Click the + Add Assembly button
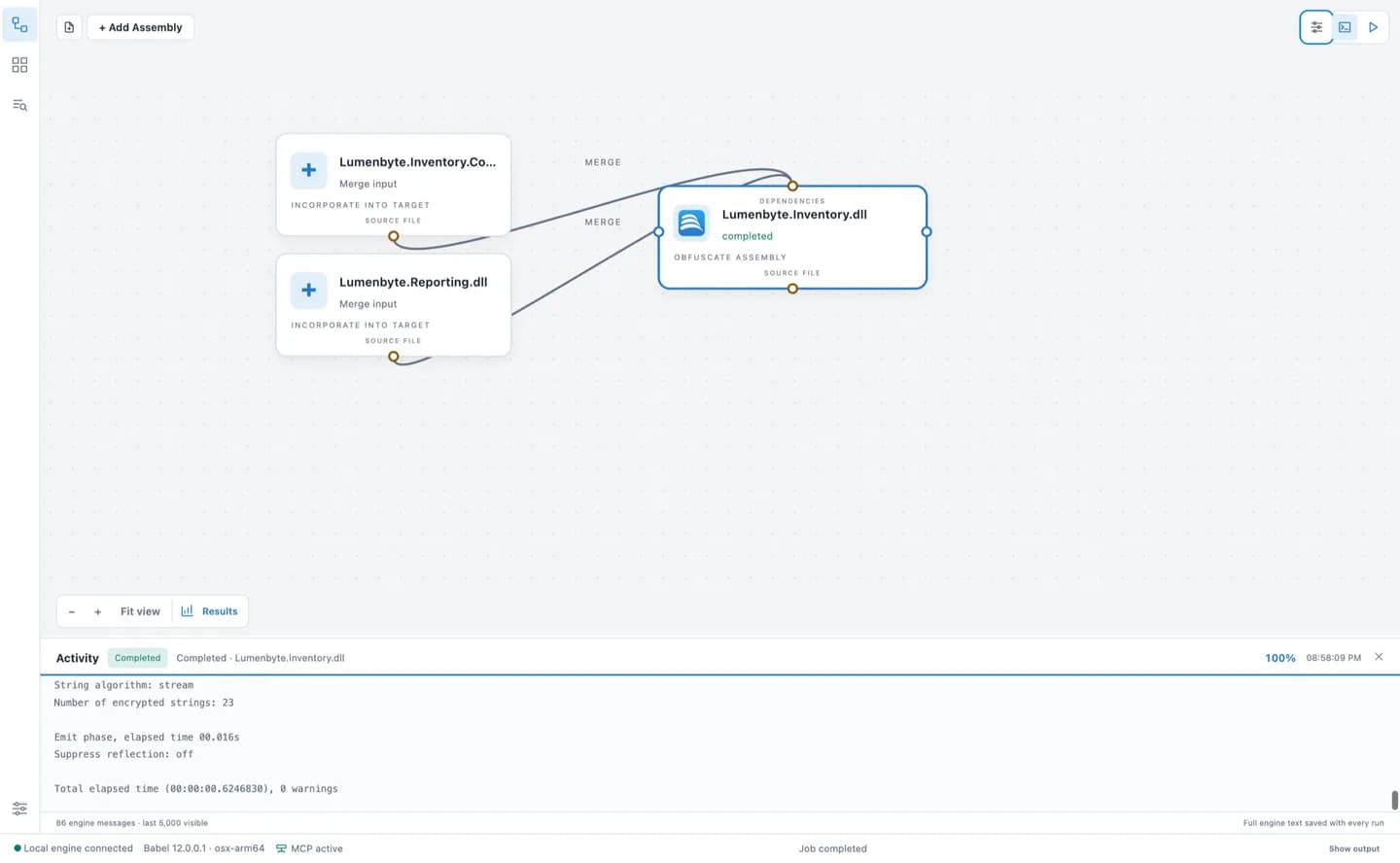 coord(141,27)
